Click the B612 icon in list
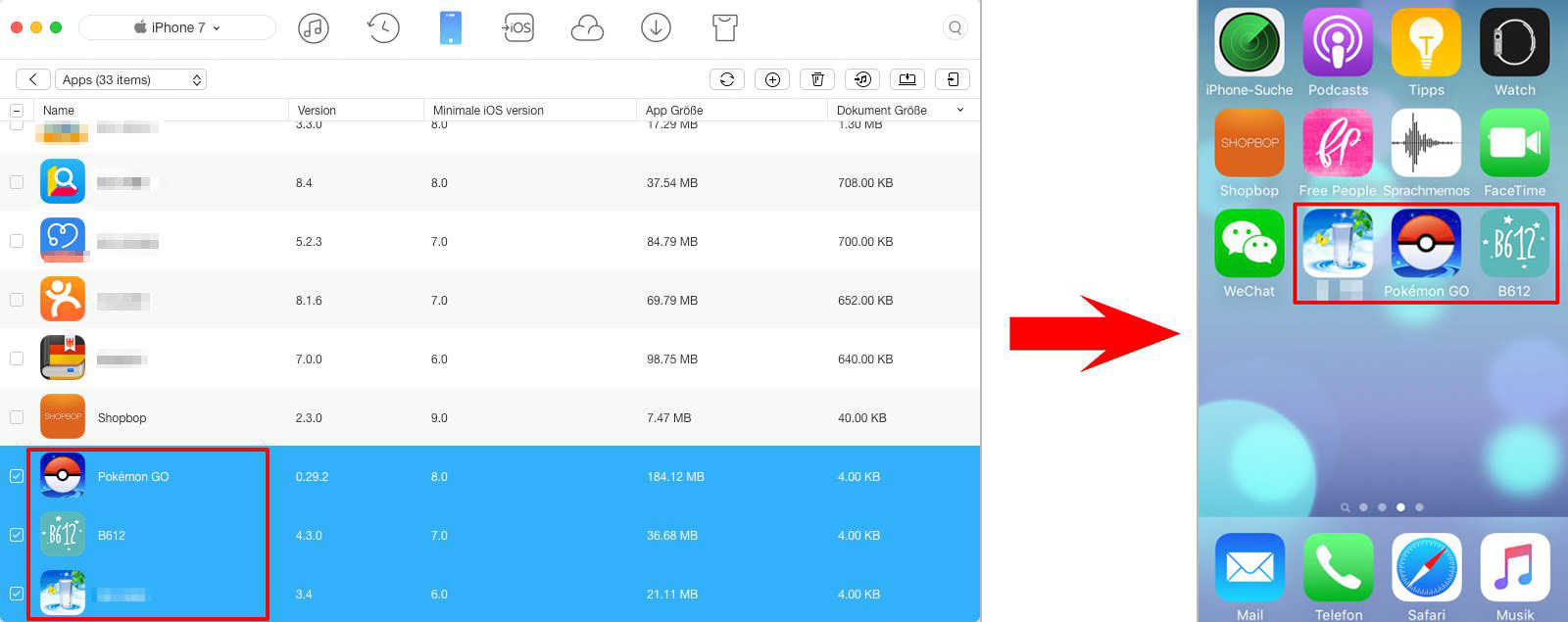This screenshot has width=1568, height=622. [63, 535]
